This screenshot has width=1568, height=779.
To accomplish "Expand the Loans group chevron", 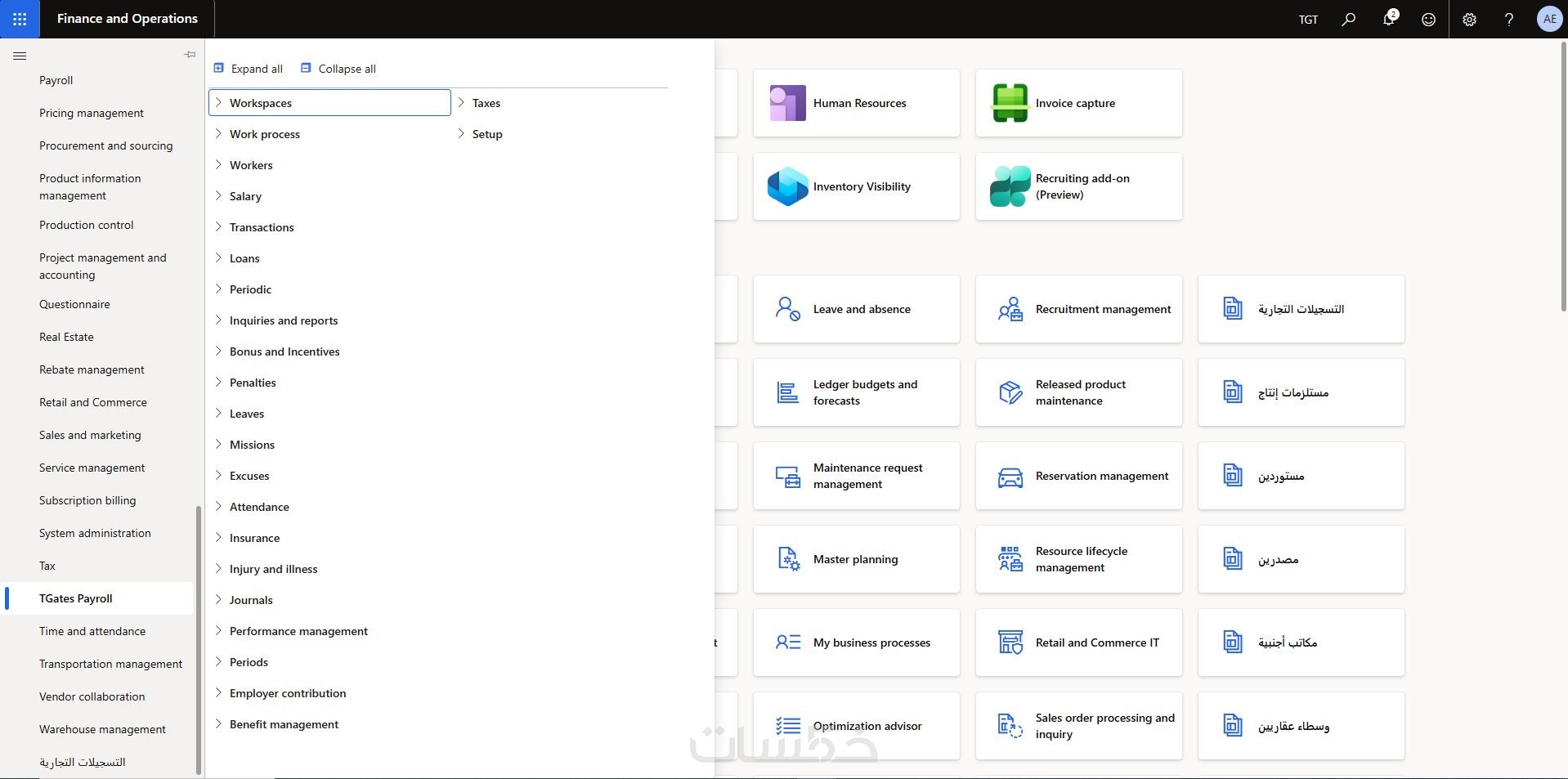I will pyautogui.click(x=218, y=257).
